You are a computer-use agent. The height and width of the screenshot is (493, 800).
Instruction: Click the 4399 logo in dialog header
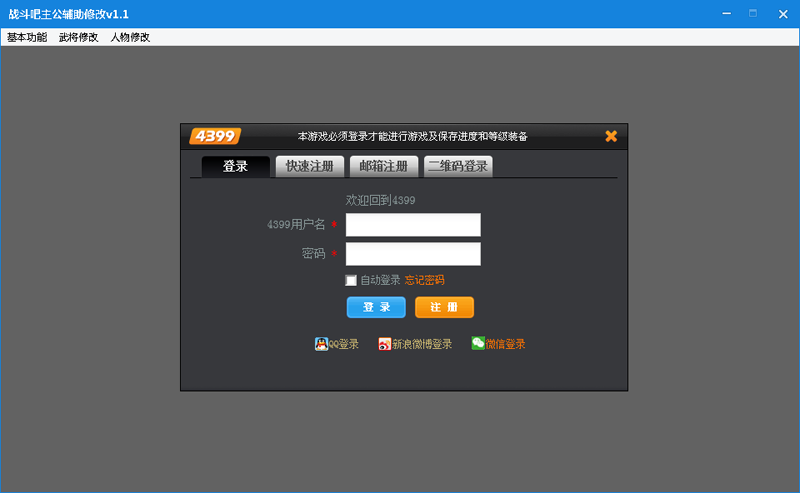click(x=216, y=136)
